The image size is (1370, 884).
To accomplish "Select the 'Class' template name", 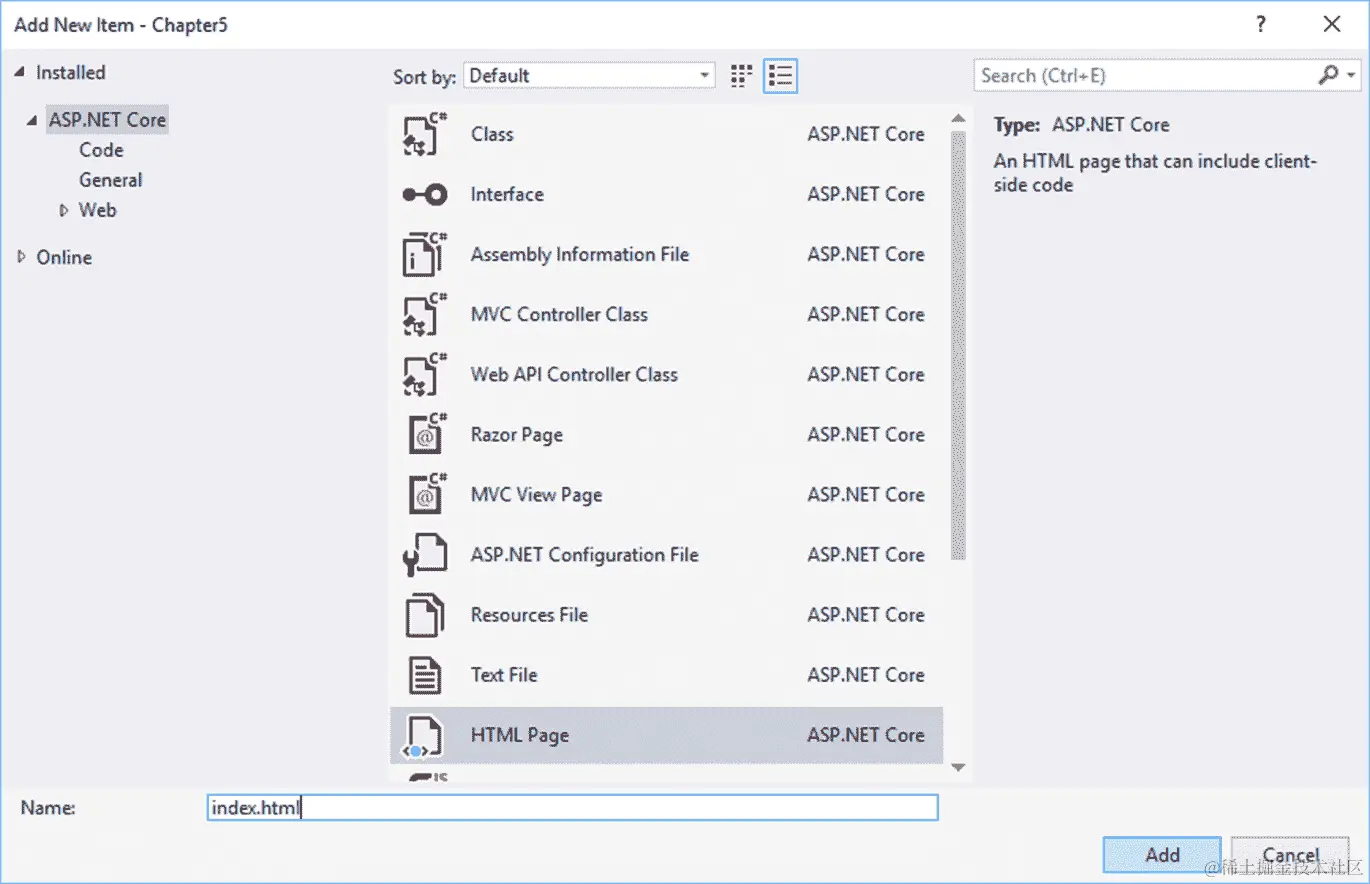I will click(492, 134).
